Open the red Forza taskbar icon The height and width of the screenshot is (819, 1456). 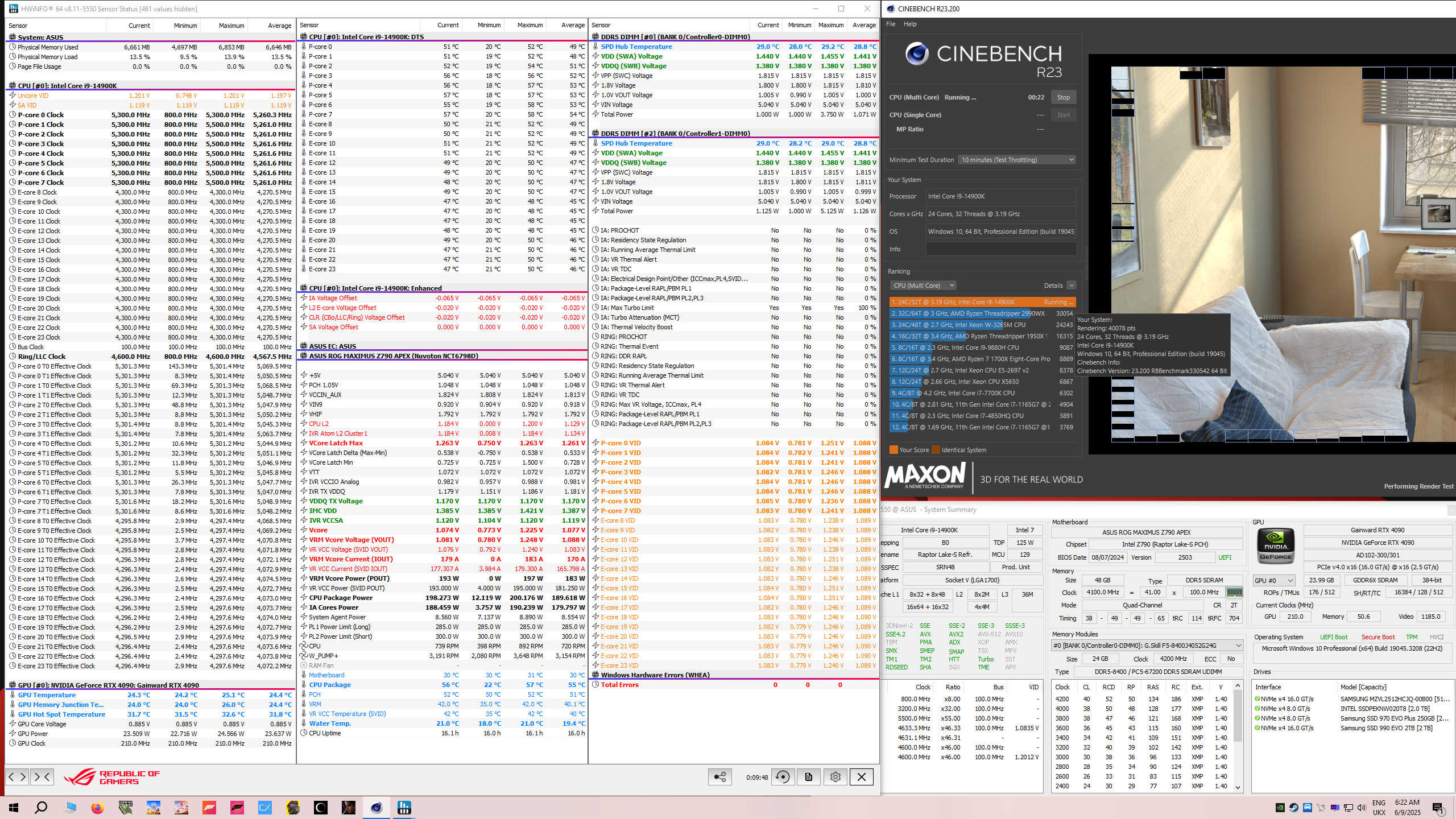209,808
